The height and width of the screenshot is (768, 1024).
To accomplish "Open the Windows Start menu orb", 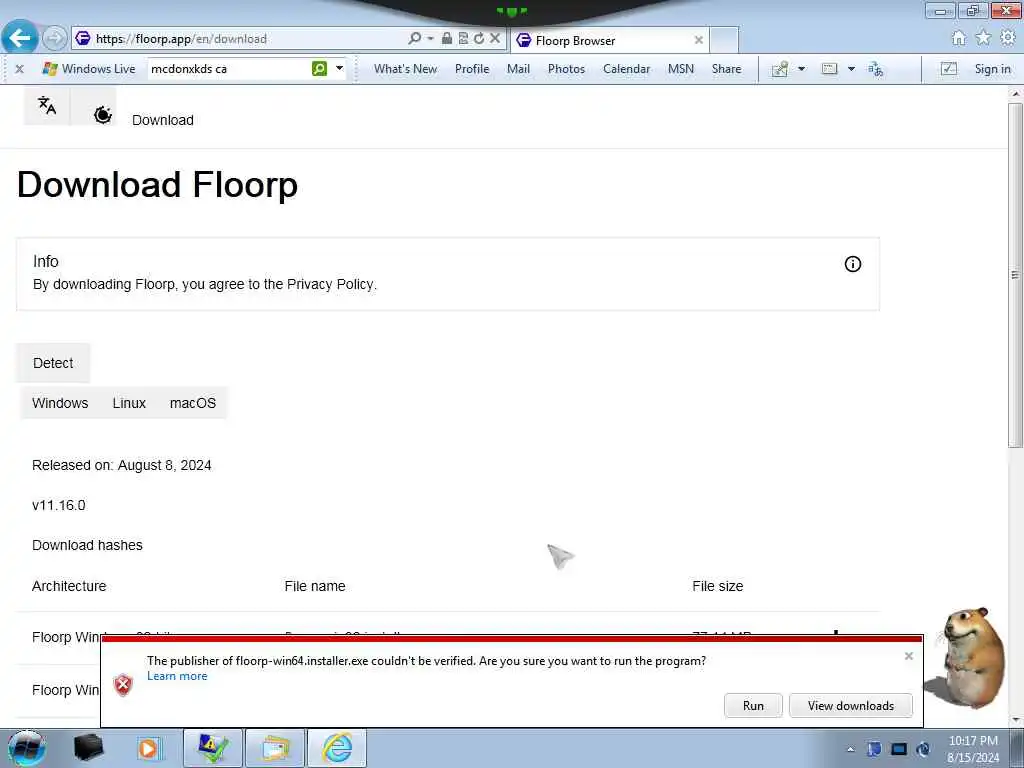I will tap(27, 748).
